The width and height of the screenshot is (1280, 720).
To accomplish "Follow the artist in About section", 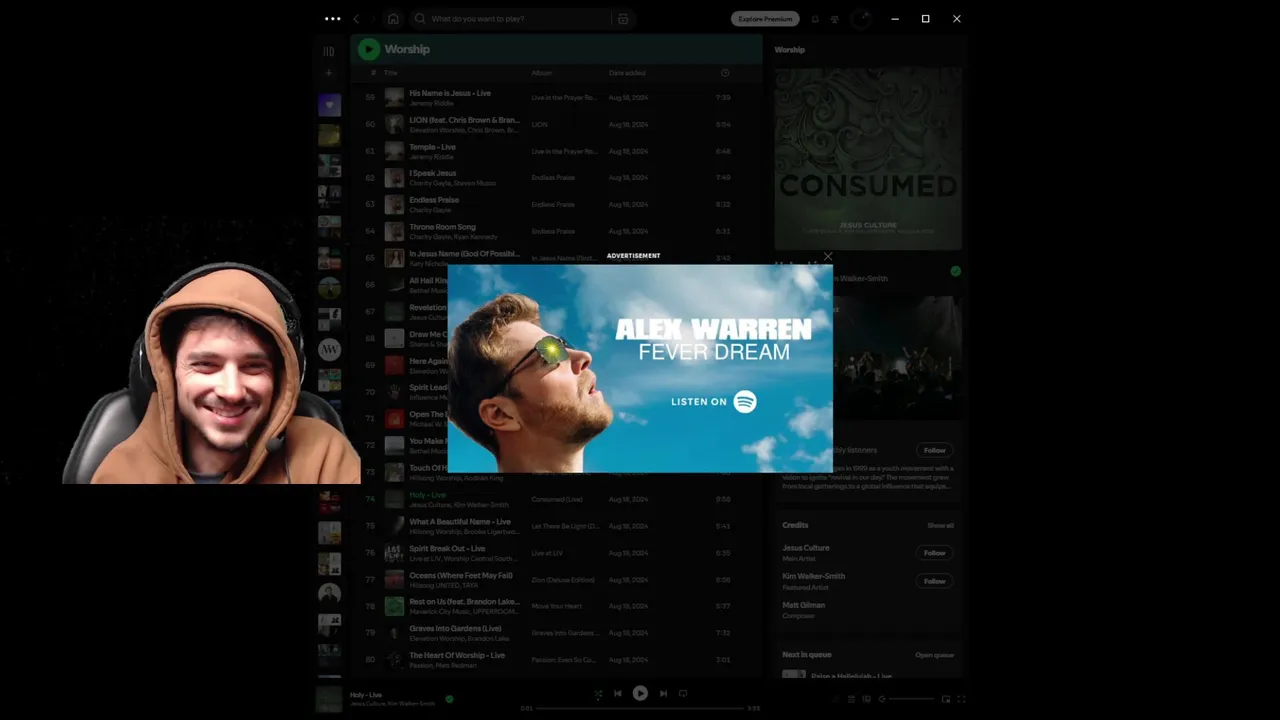I will pyautogui.click(x=934, y=450).
